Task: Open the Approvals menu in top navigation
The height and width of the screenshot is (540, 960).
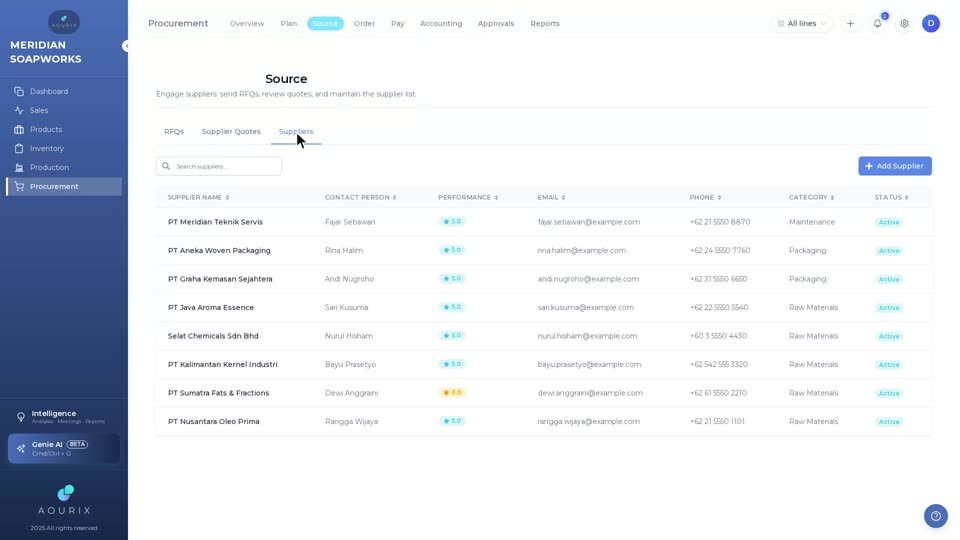Action: (x=496, y=23)
